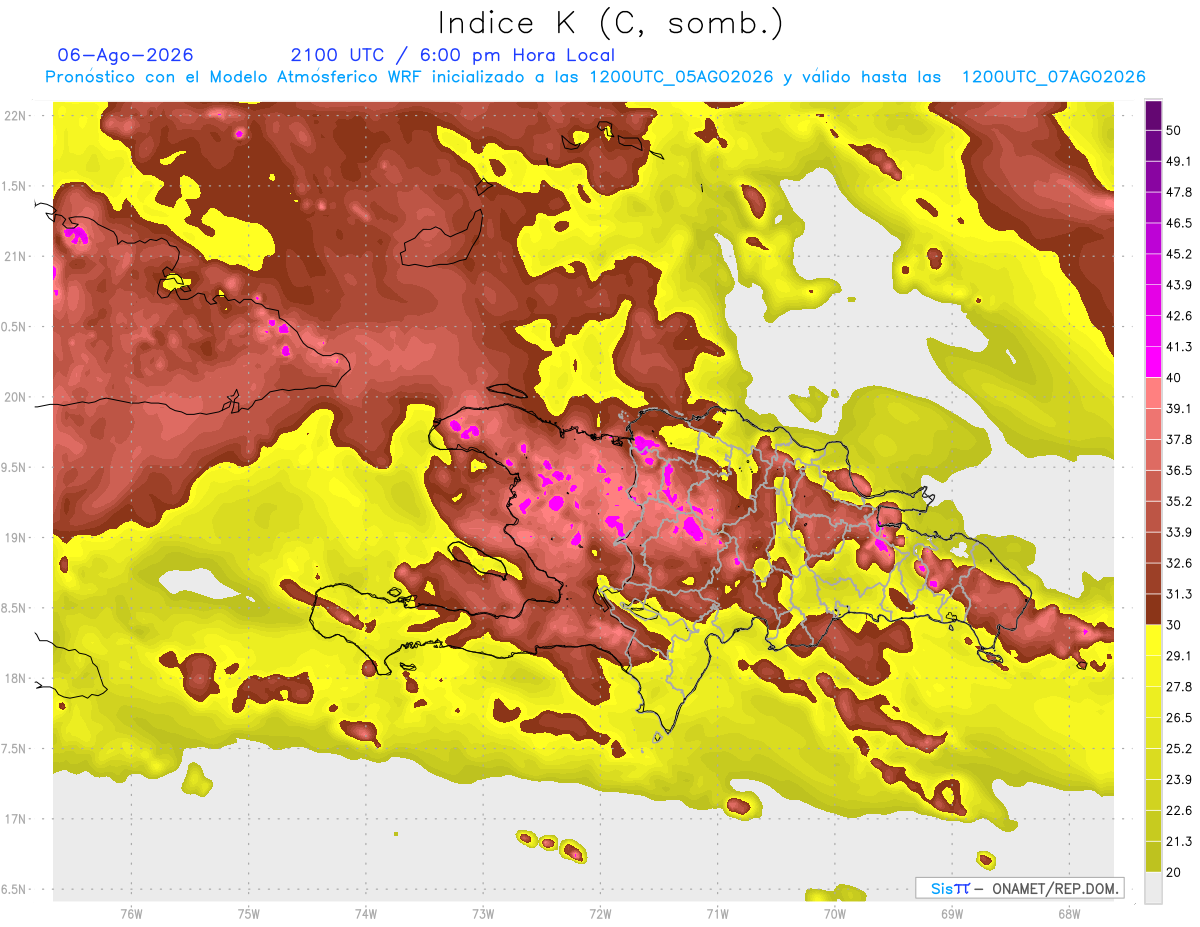Click the colorbar value "26.5"
Image resolution: width=1200 pixels, height=927 pixels.
[x=1179, y=718]
